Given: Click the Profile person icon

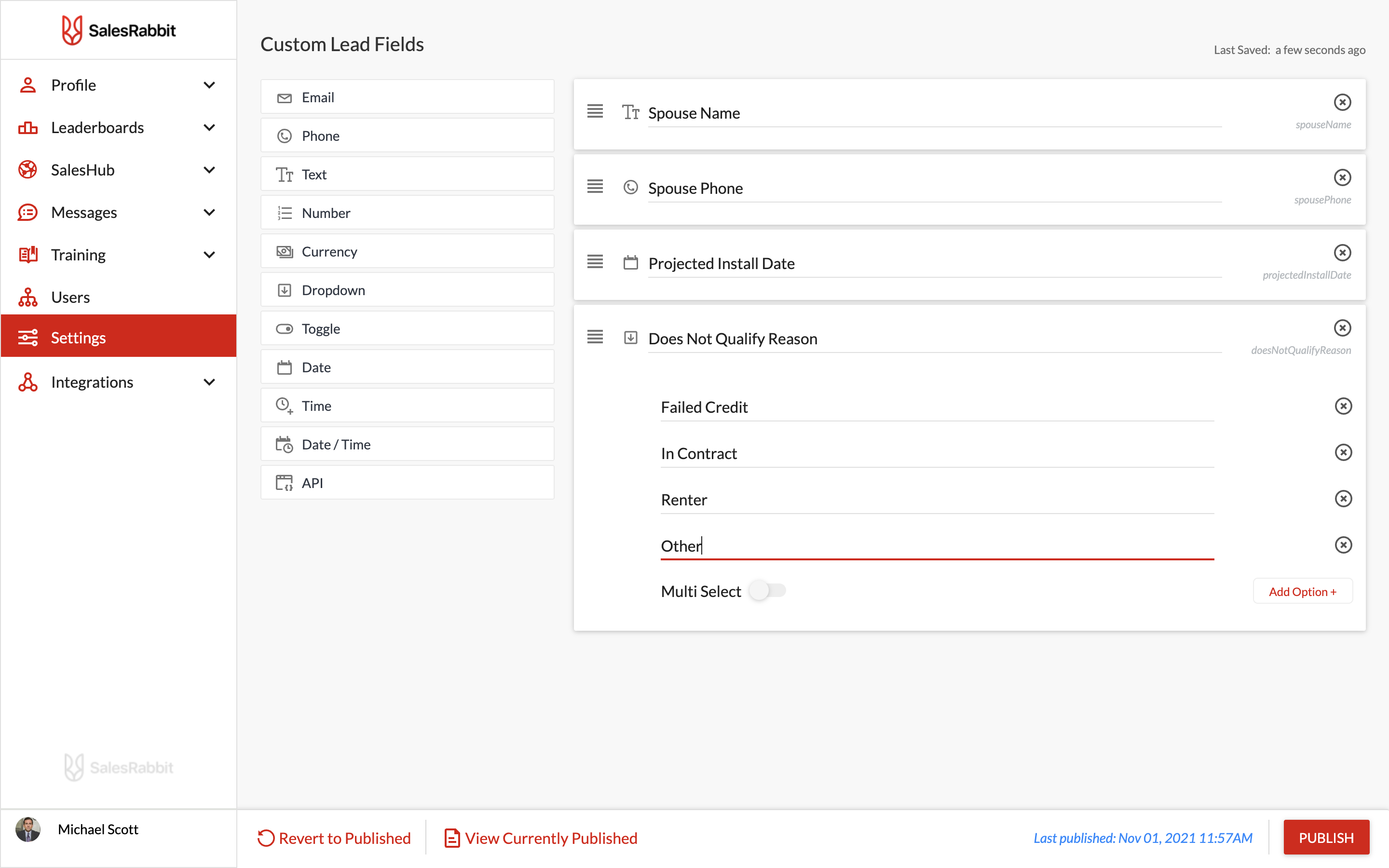Looking at the screenshot, I should point(27,85).
